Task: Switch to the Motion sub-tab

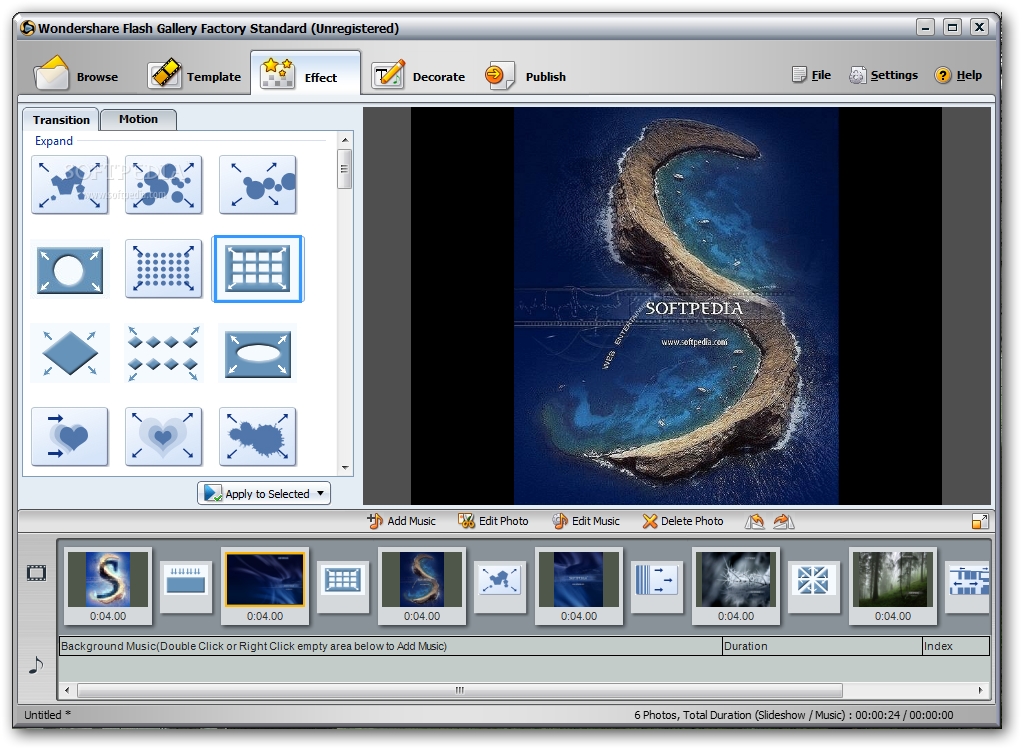Action: tap(138, 119)
